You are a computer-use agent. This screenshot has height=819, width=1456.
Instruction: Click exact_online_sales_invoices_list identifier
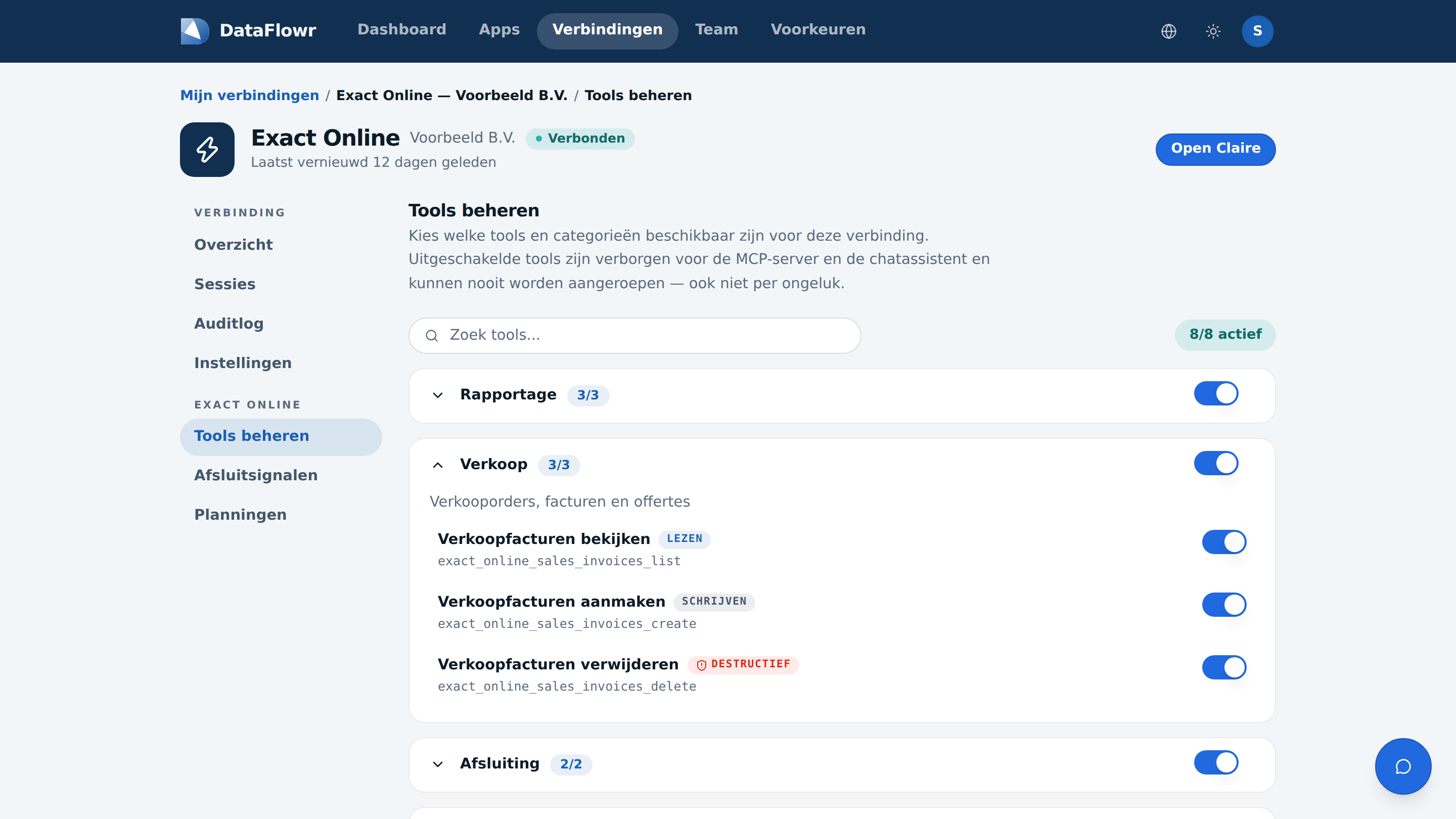pyautogui.click(x=559, y=561)
